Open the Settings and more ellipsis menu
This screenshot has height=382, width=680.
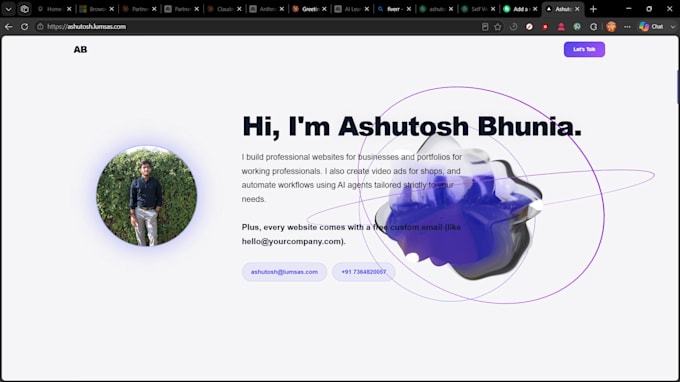tap(627, 26)
